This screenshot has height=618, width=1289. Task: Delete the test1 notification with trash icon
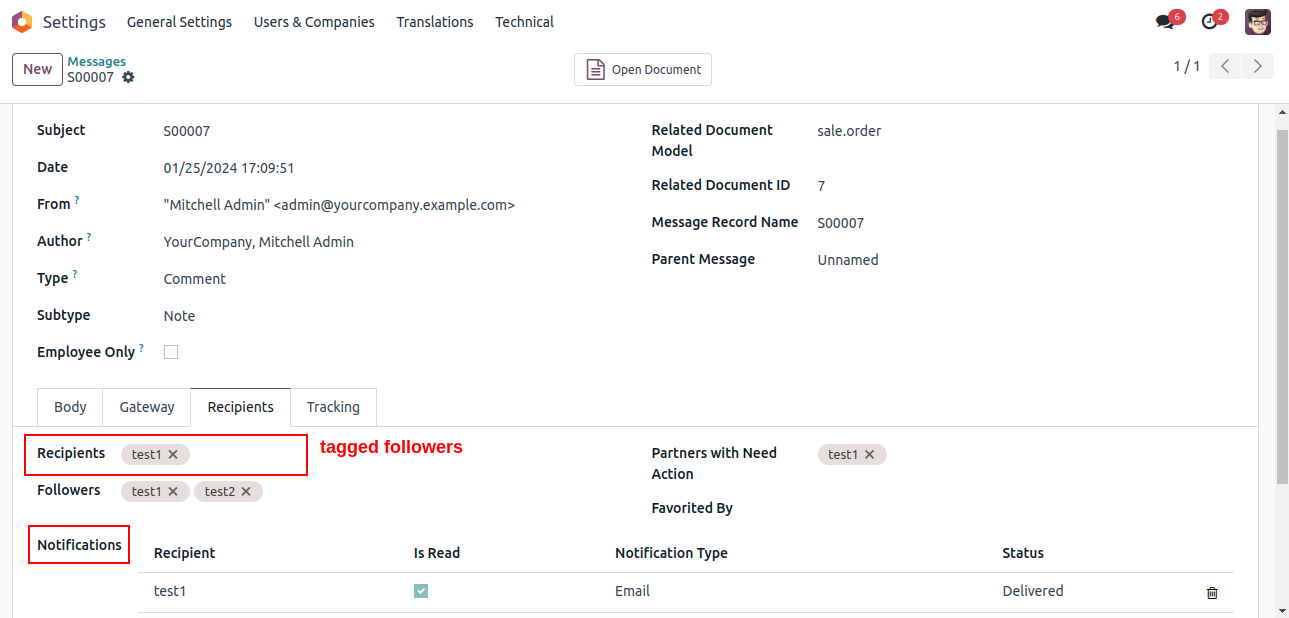coord(1212,592)
